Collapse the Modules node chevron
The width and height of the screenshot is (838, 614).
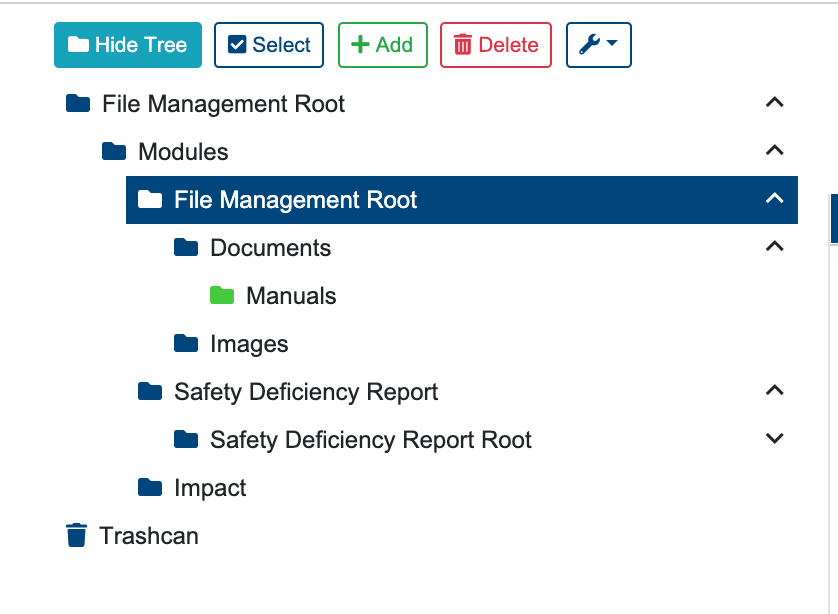(774, 150)
